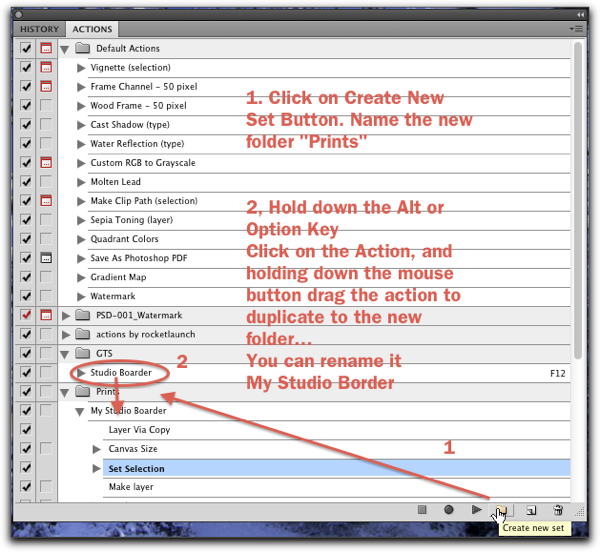
Task: Enable dialog box toggle for Wood Frame
Action: point(46,105)
